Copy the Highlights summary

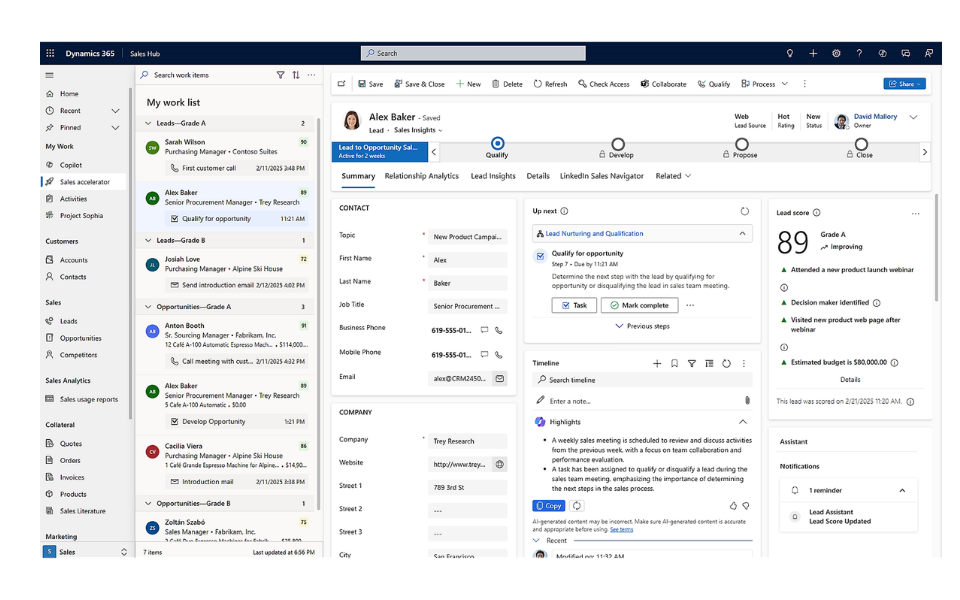[549, 506]
